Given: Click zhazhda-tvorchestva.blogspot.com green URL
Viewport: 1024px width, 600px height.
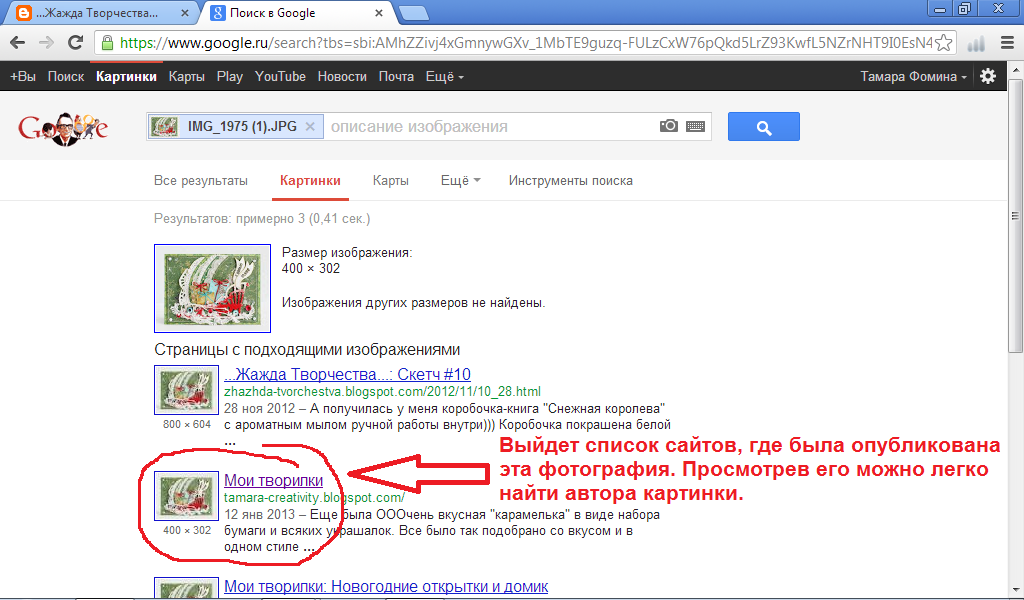Looking at the screenshot, I should click(x=382, y=392).
